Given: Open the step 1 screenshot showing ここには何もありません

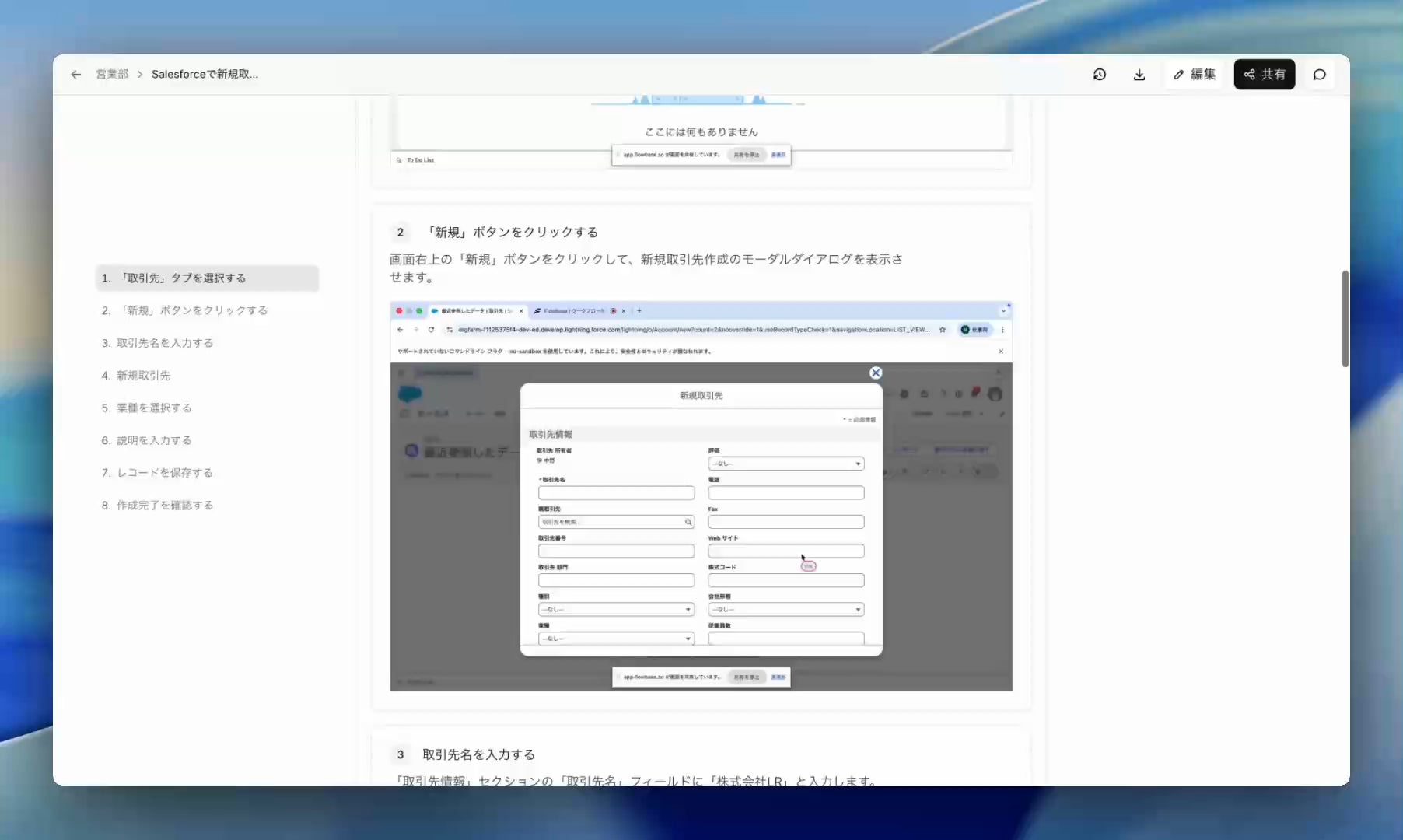Looking at the screenshot, I should tap(701, 131).
